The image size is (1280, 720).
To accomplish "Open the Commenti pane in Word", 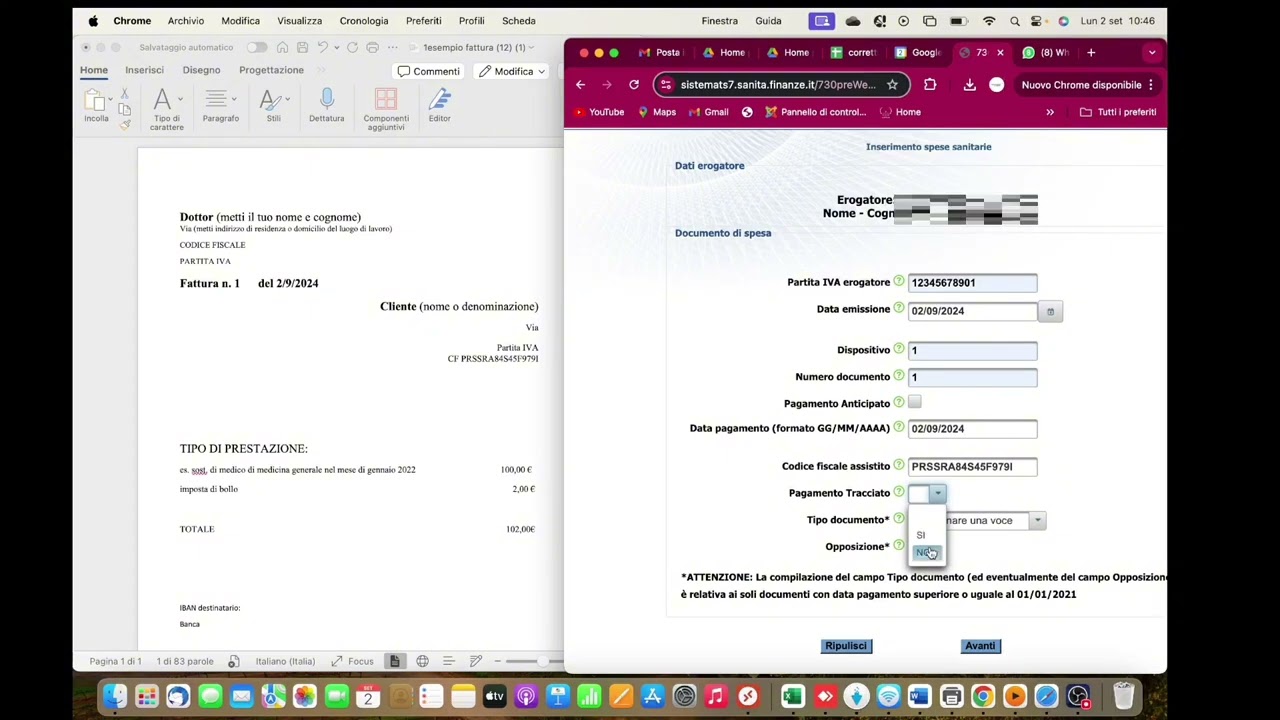I will pyautogui.click(x=428, y=71).
